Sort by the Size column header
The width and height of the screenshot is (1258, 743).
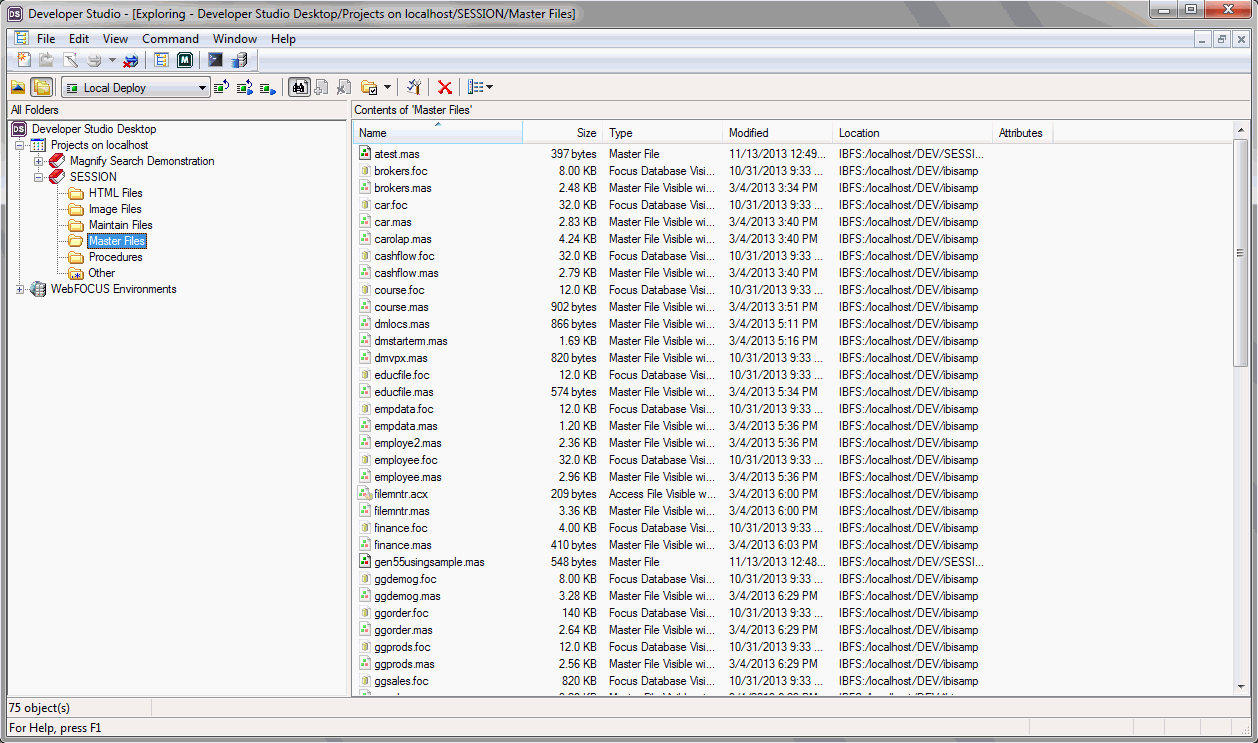tap(562, 133)
